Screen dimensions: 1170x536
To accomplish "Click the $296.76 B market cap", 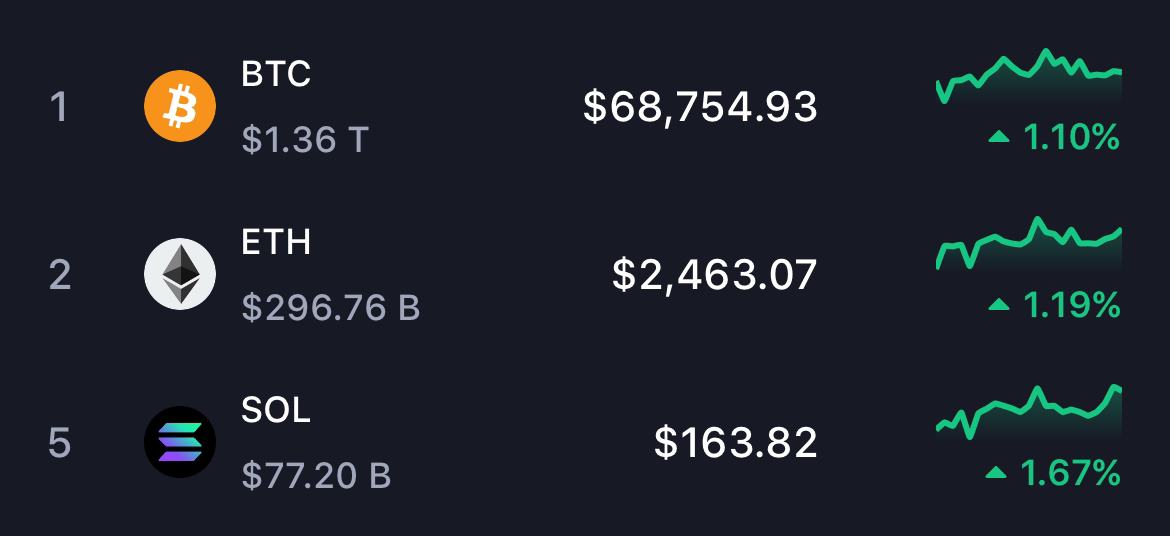I will point(331,308).
